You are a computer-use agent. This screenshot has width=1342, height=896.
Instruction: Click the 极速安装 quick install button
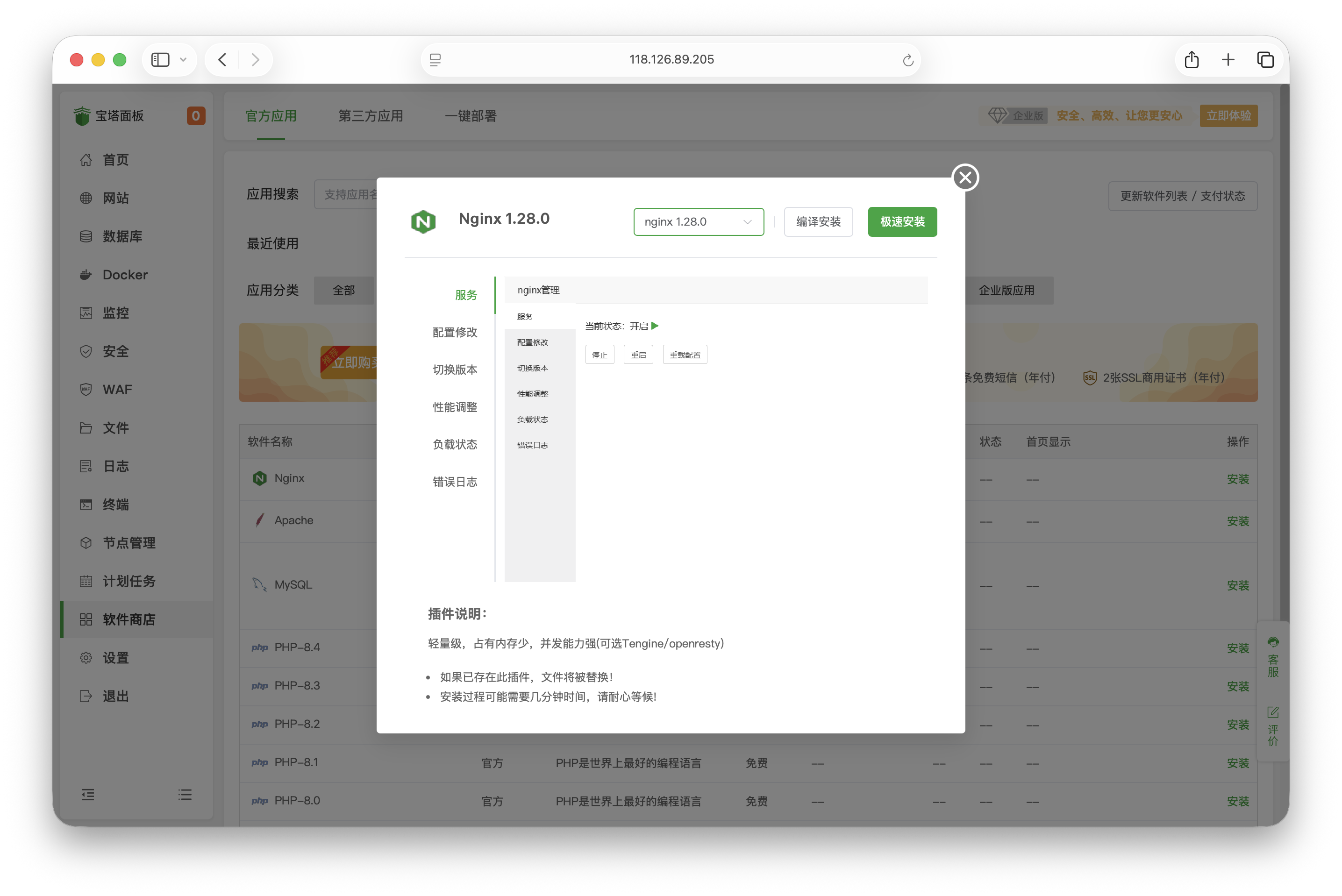902,222
